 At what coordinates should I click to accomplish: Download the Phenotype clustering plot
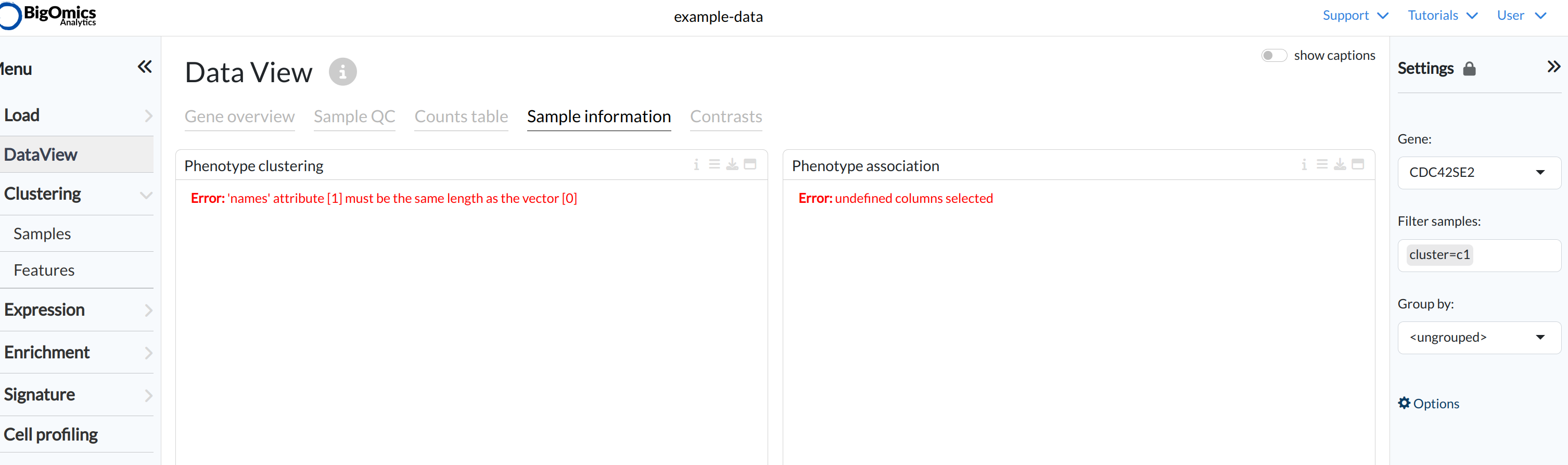732,164
